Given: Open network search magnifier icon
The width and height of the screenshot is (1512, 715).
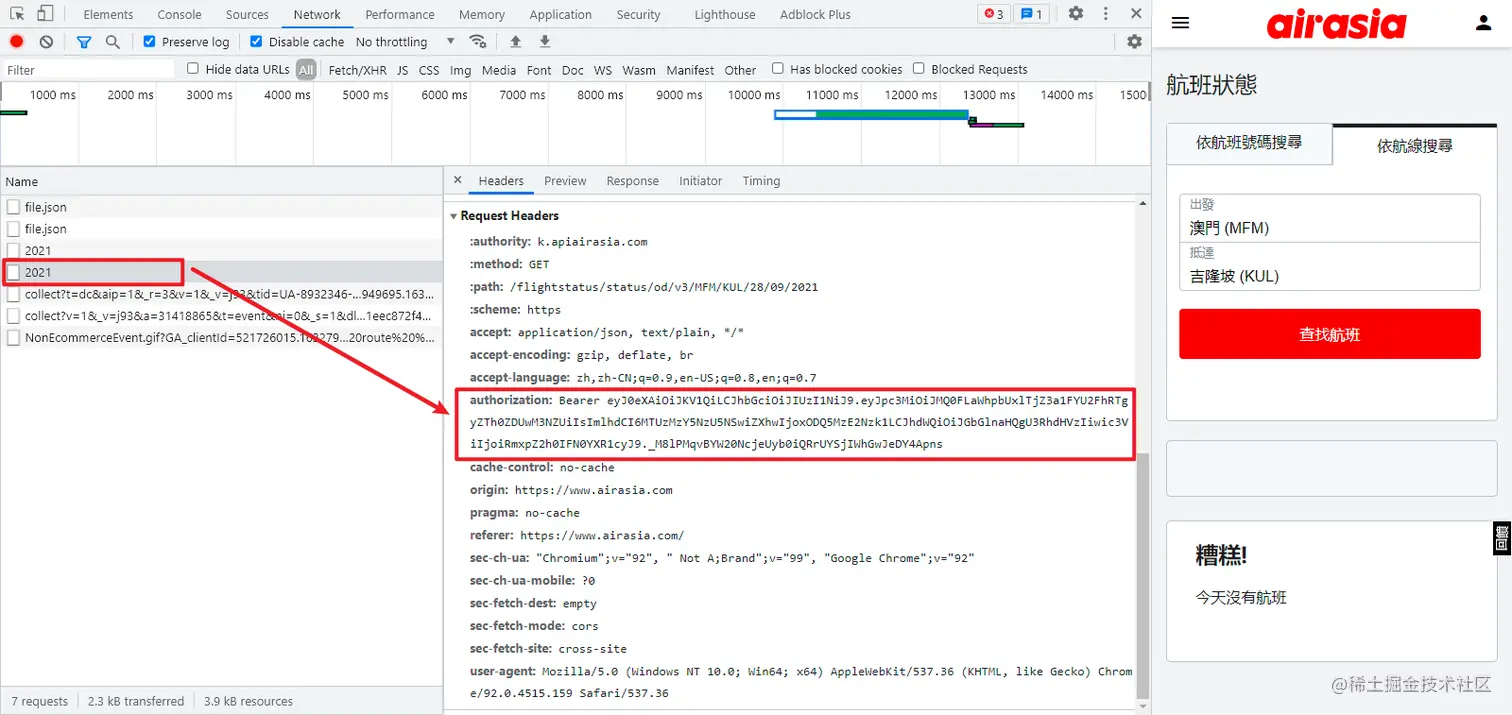Looking at the screenshot, I should (x=113, y=42).
